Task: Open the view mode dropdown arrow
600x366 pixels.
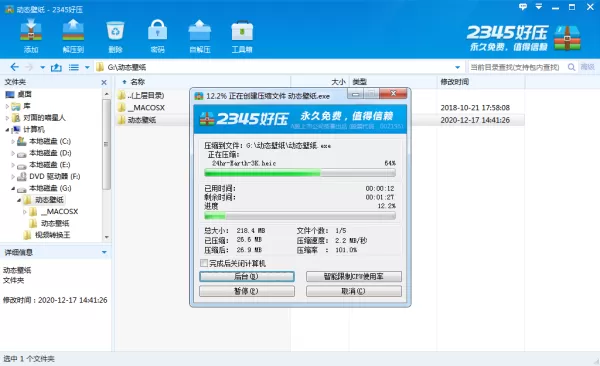Action: (x=87, y=68)
